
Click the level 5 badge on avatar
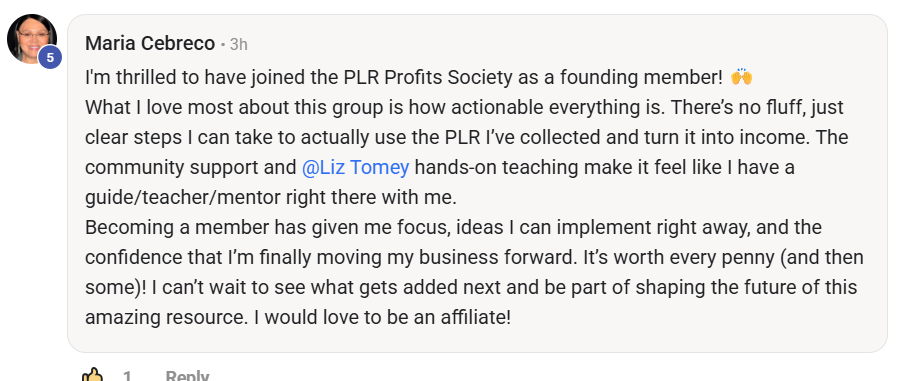coord(50,57)
